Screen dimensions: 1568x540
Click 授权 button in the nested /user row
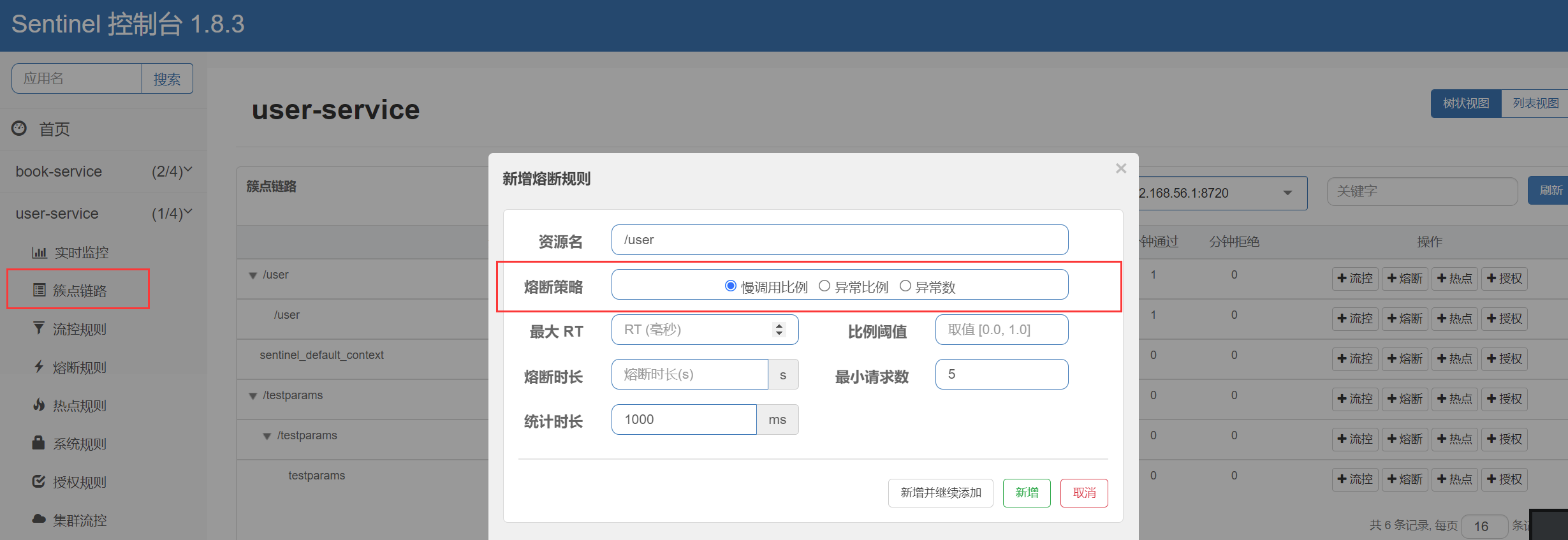[1504, 319]
